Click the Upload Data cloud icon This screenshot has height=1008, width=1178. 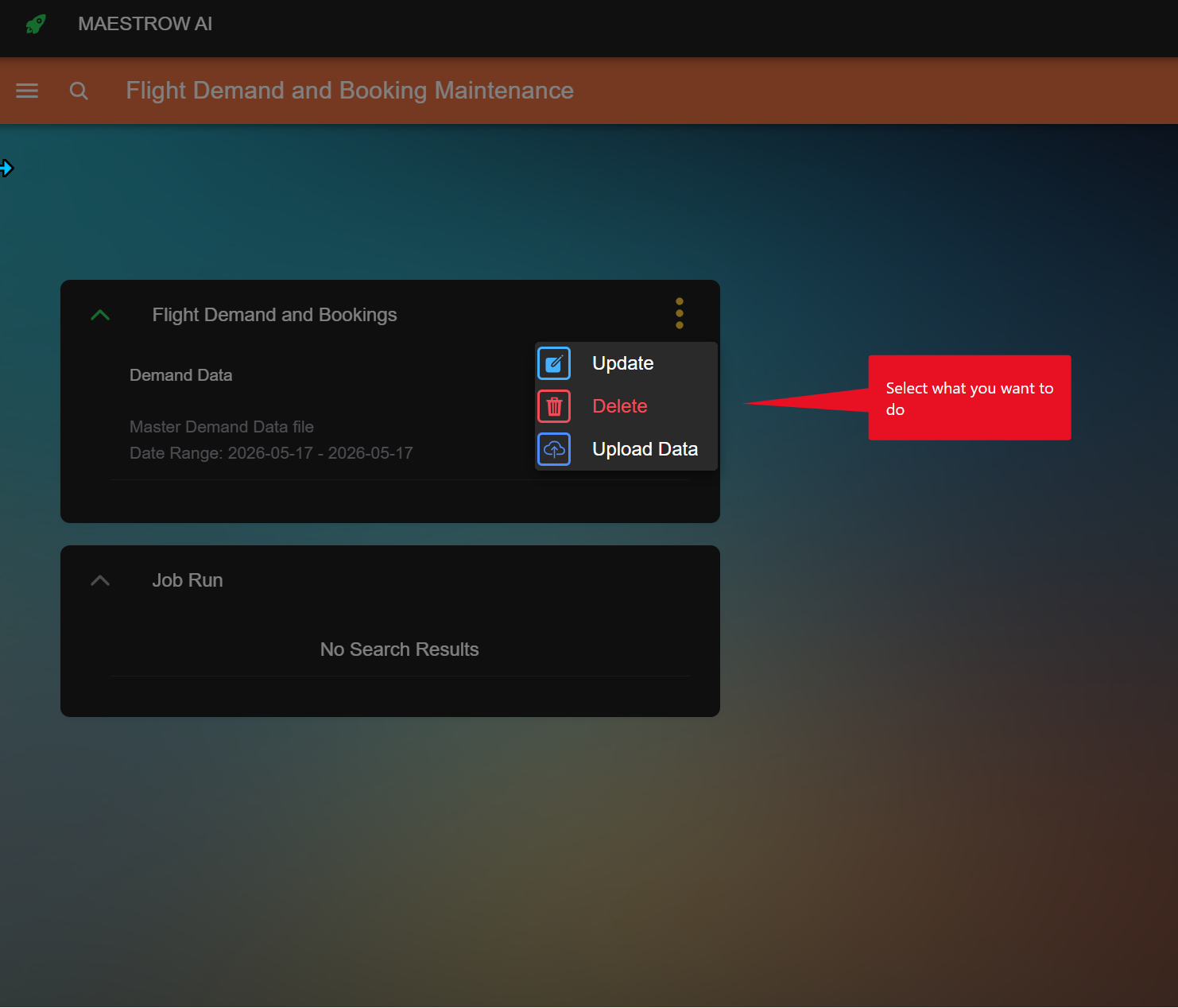554,449
